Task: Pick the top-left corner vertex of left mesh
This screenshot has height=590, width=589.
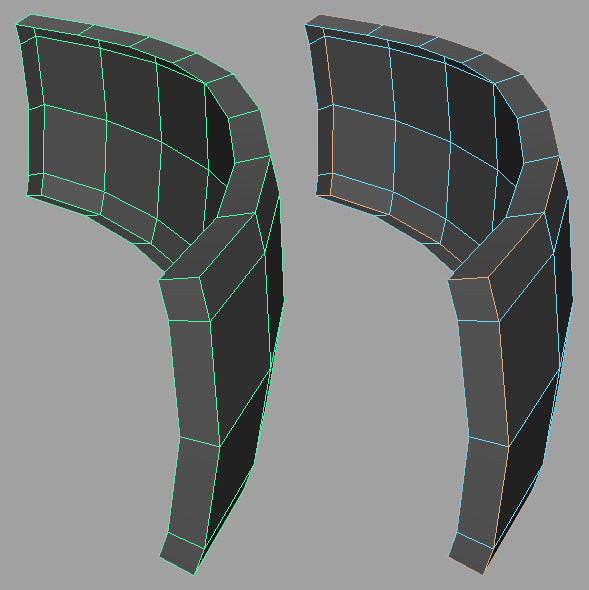Action: point(16,25)
